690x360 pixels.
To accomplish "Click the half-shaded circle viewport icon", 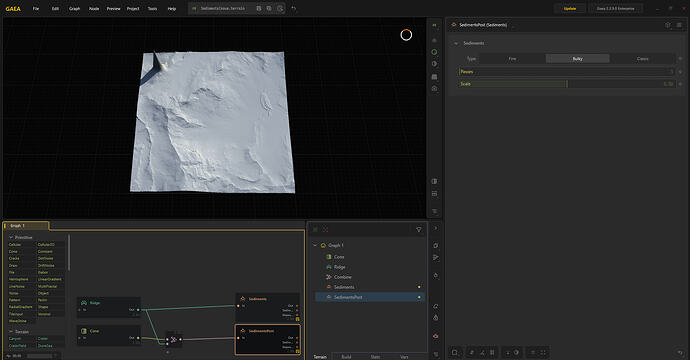I will pos(434,64).
